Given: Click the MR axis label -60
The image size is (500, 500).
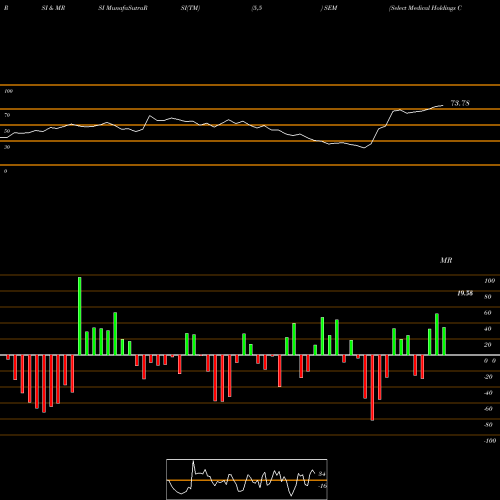Looking at the screenshot, I should pos(488,409).
